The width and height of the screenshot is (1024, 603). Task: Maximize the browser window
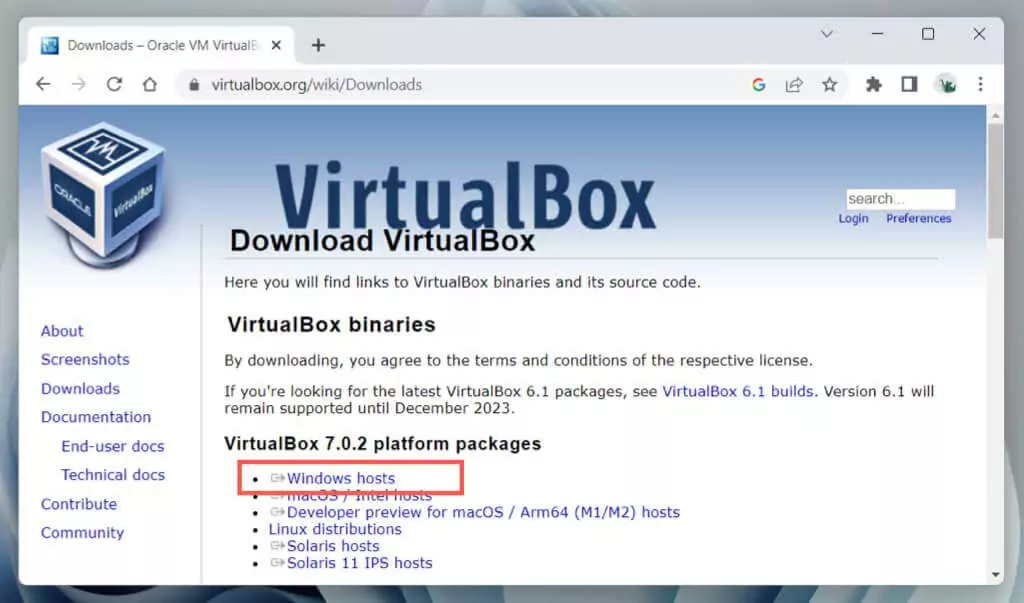coord(928,34)
